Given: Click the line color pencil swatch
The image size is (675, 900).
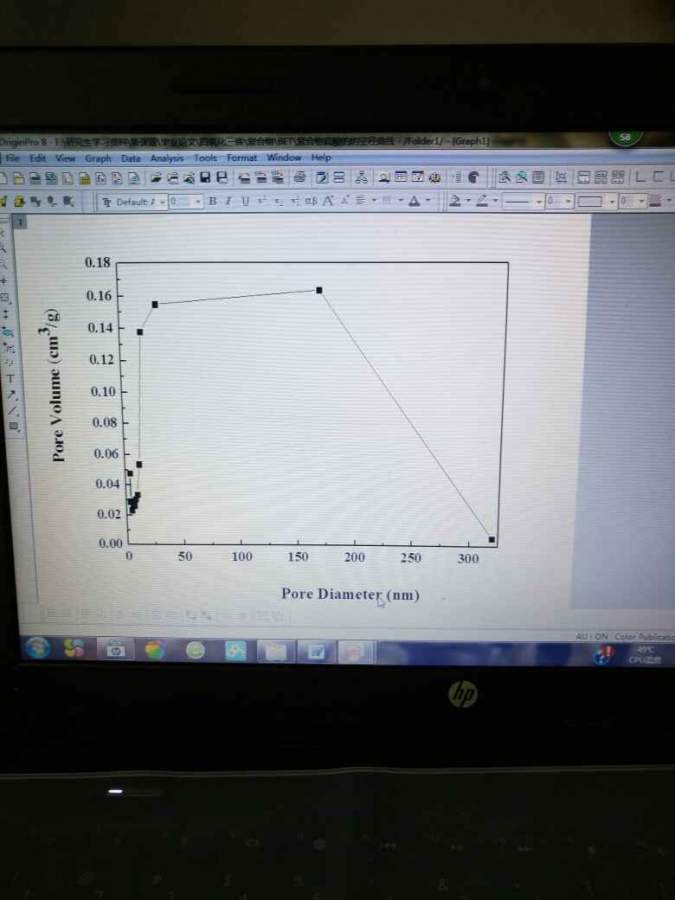Looking at the screenshot, I should point(482,201).
